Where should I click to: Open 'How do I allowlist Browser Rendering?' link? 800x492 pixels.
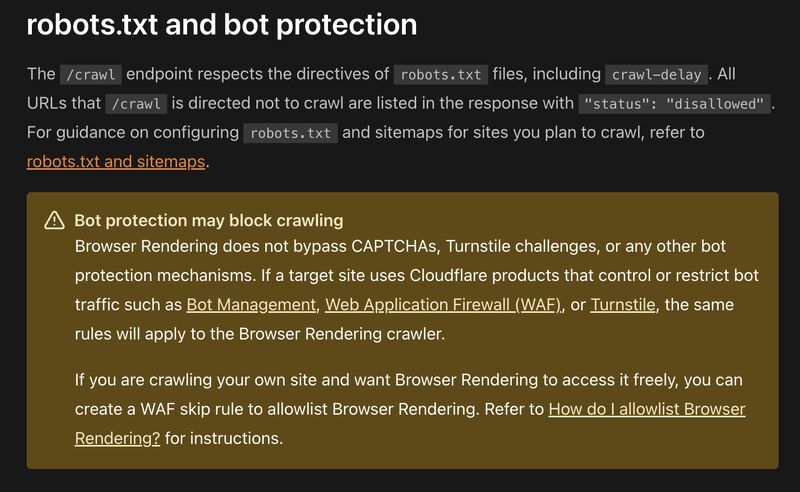(x=647, y=409)
